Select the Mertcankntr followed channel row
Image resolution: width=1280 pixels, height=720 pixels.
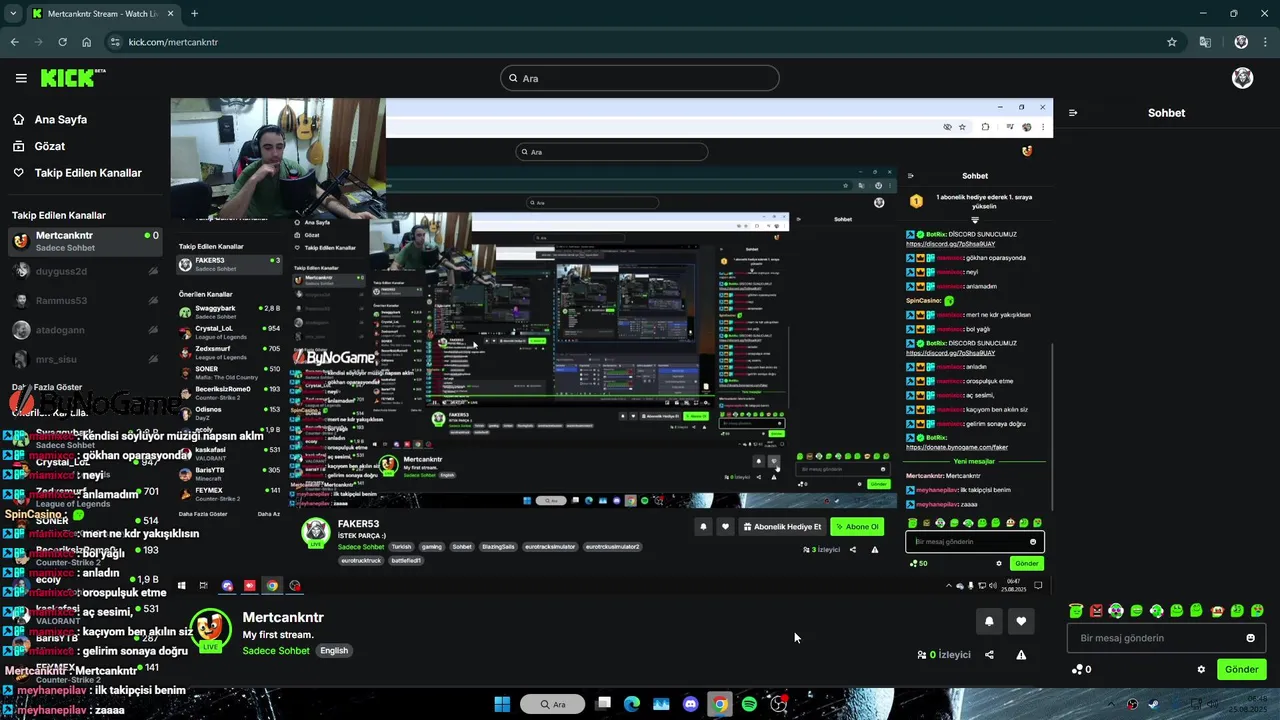85,241
